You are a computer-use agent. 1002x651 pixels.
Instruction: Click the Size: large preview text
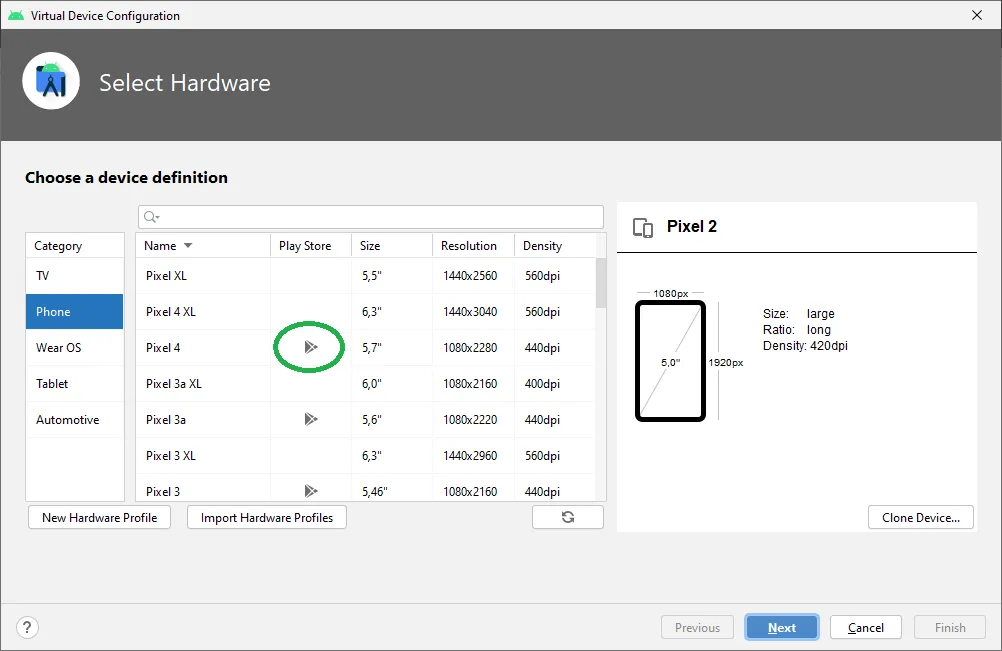(x=799, y=314)
